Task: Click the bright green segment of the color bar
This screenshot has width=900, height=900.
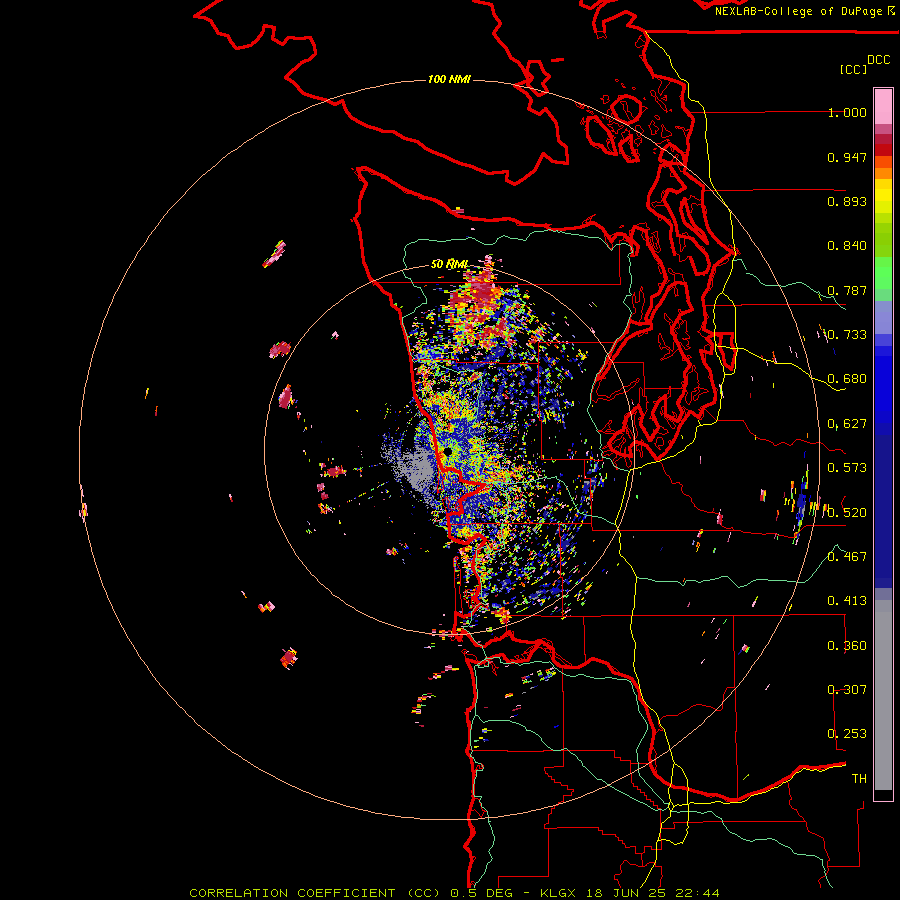Action: (883, 273)
